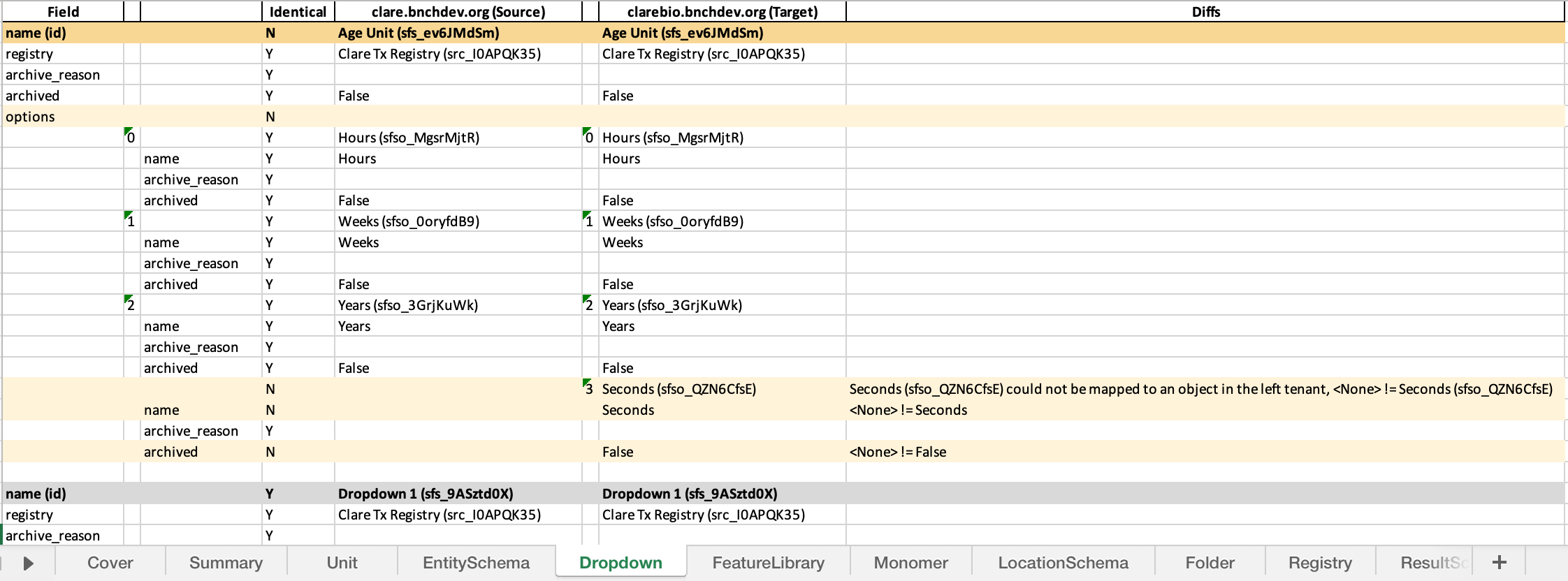1568x581 pixels.
Task: Click the source cell reading Years
Action: coord(458,326)
